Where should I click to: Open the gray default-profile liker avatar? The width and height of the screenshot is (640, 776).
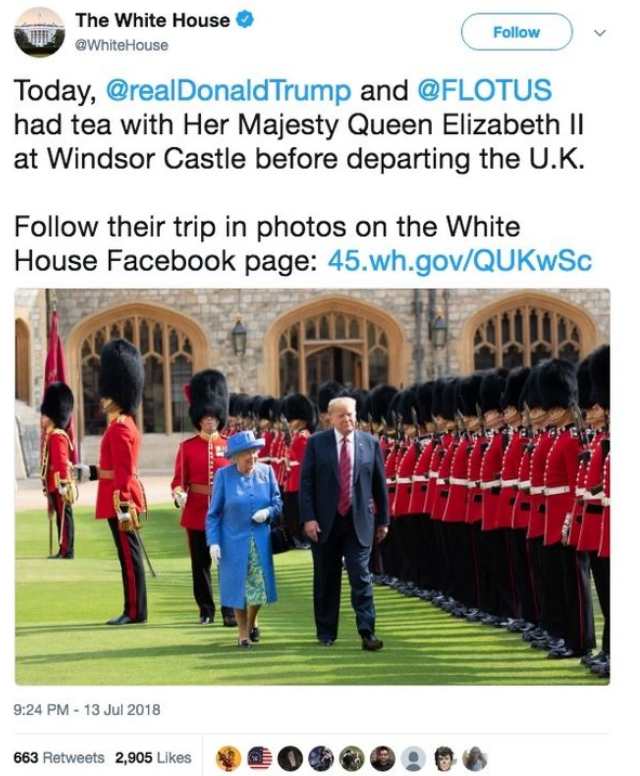pos(413,758)
